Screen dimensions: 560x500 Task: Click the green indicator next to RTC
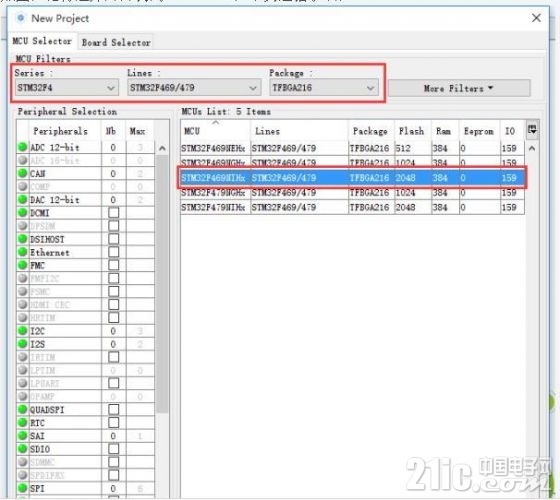click(22, 422)
